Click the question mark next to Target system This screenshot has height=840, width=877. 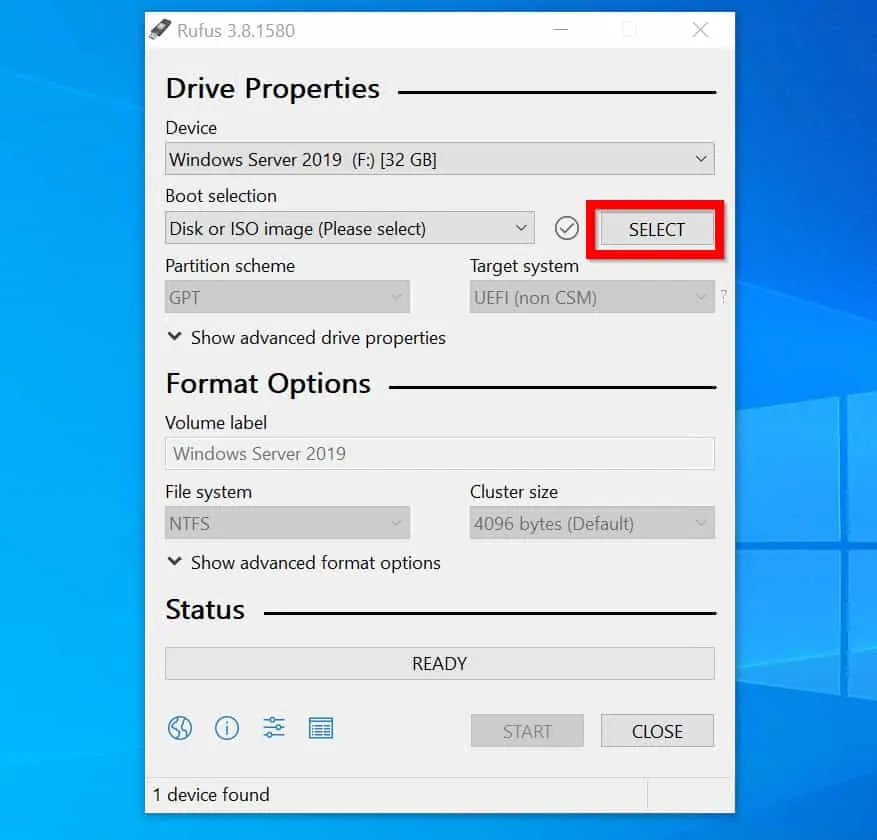point(723,297)
